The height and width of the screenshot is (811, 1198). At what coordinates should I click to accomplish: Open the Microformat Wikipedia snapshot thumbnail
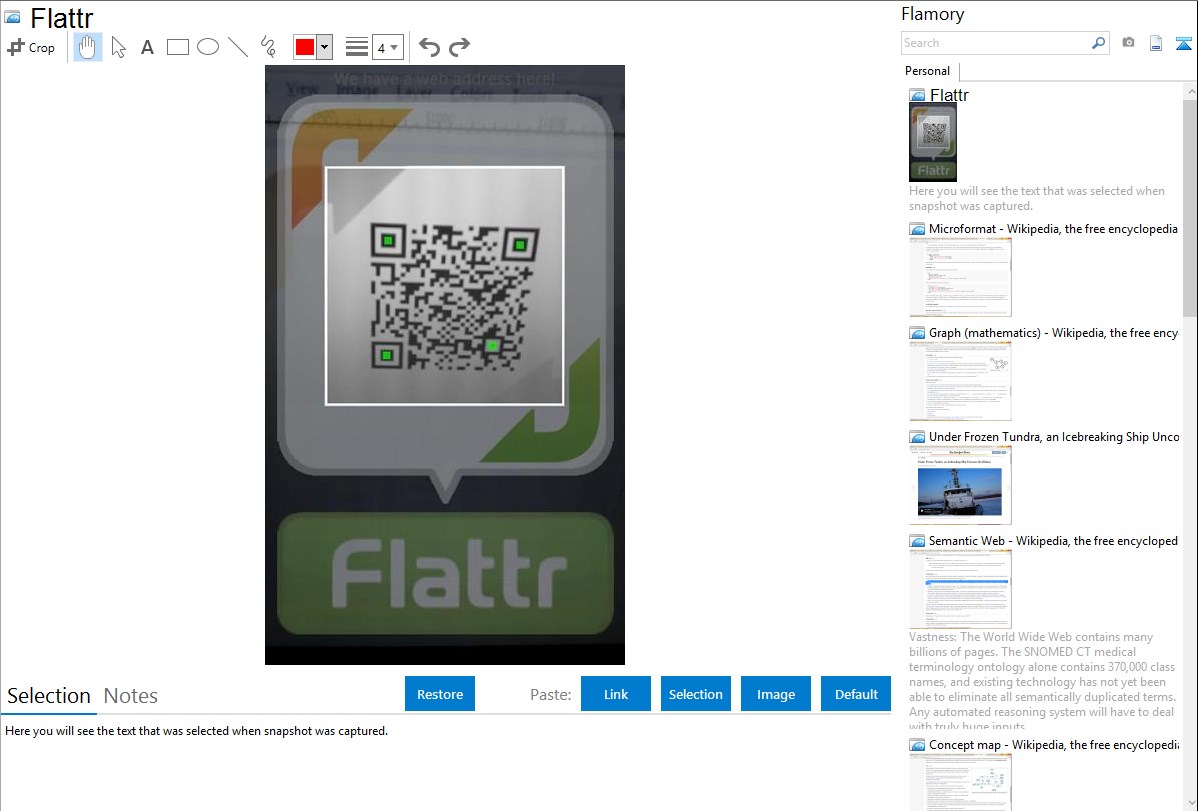(960, 277)
